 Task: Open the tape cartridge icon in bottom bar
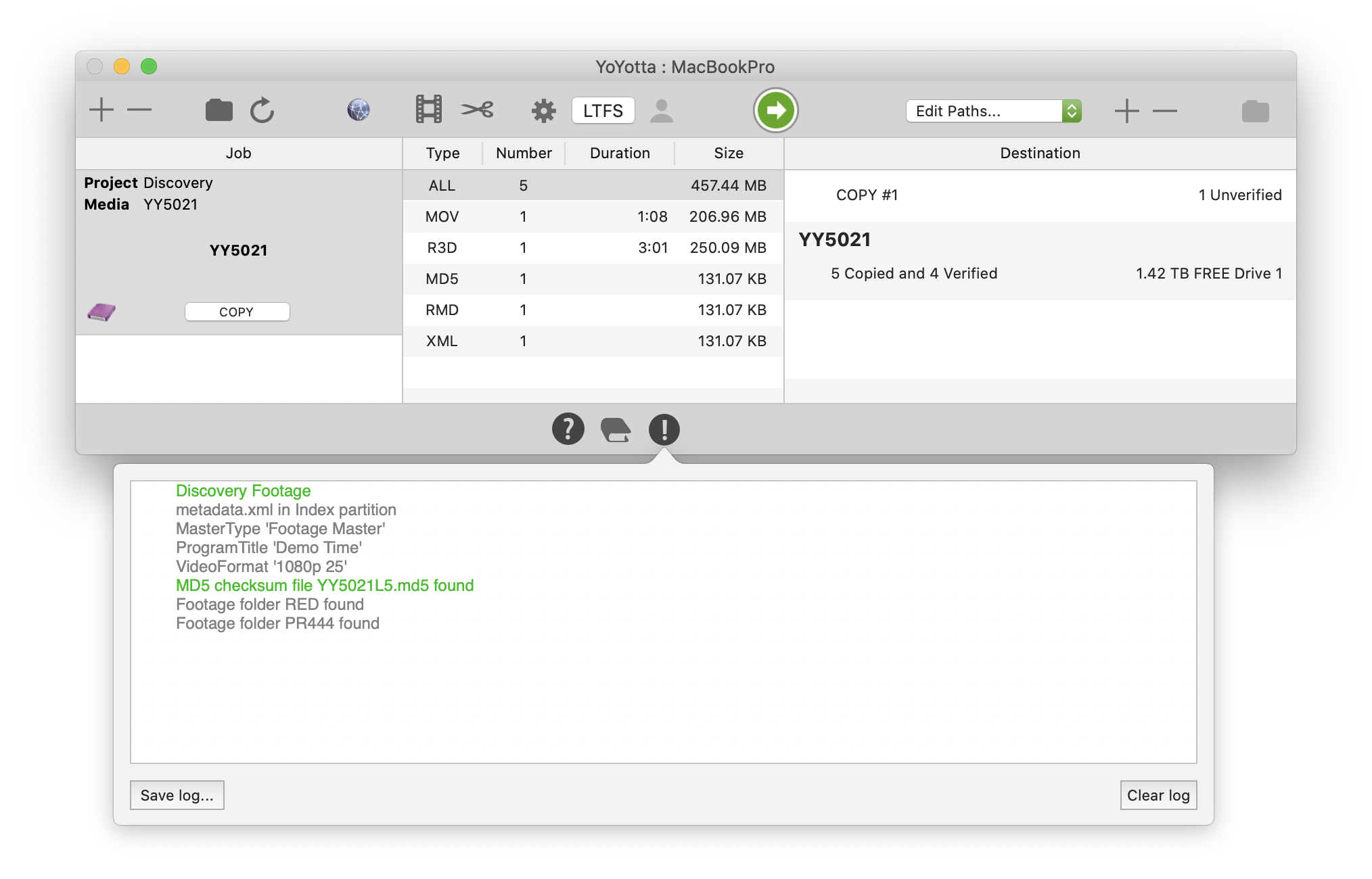coord(616,430)
